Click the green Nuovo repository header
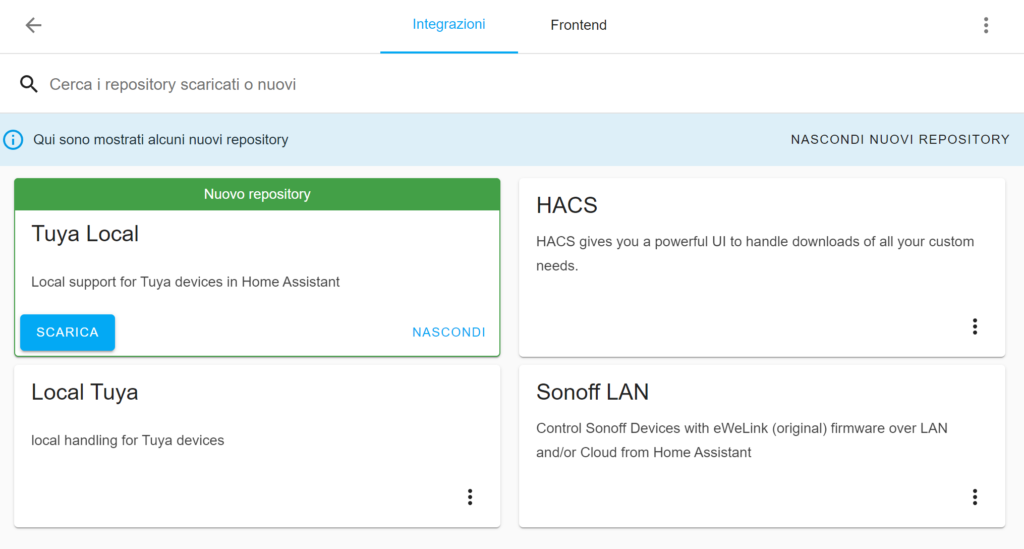This screenshot has height=549, width=1024. (257, 194)
